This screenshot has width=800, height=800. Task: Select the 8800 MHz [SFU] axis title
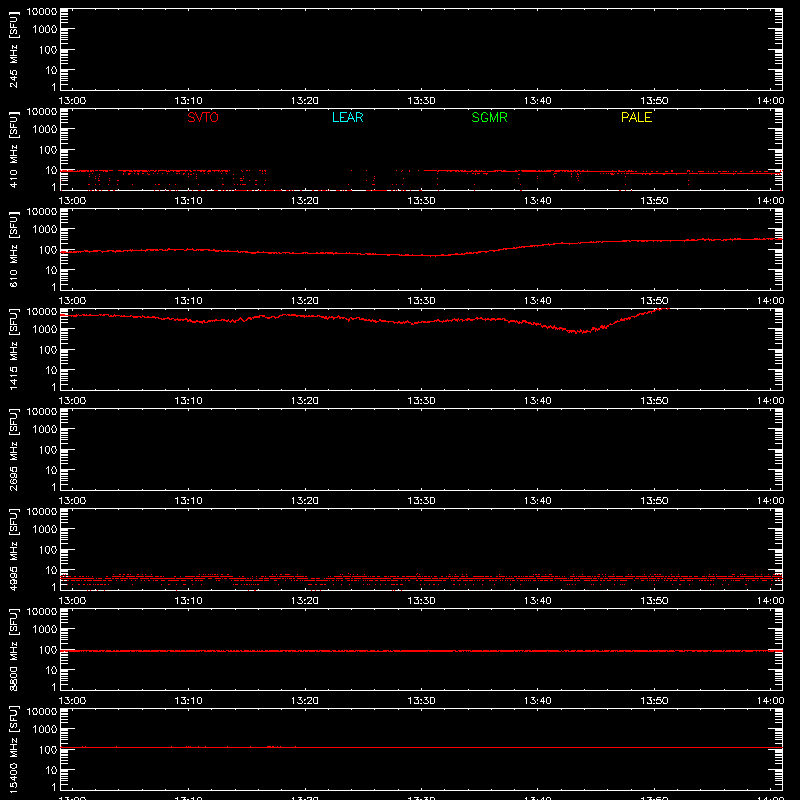[x=13, y=650]
